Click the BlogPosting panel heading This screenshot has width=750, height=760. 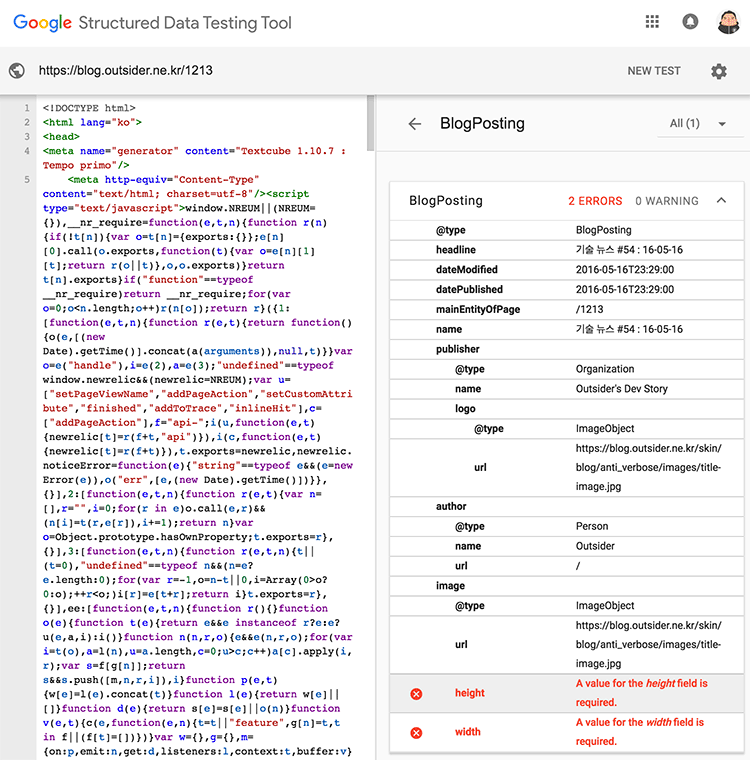[482, 124]
